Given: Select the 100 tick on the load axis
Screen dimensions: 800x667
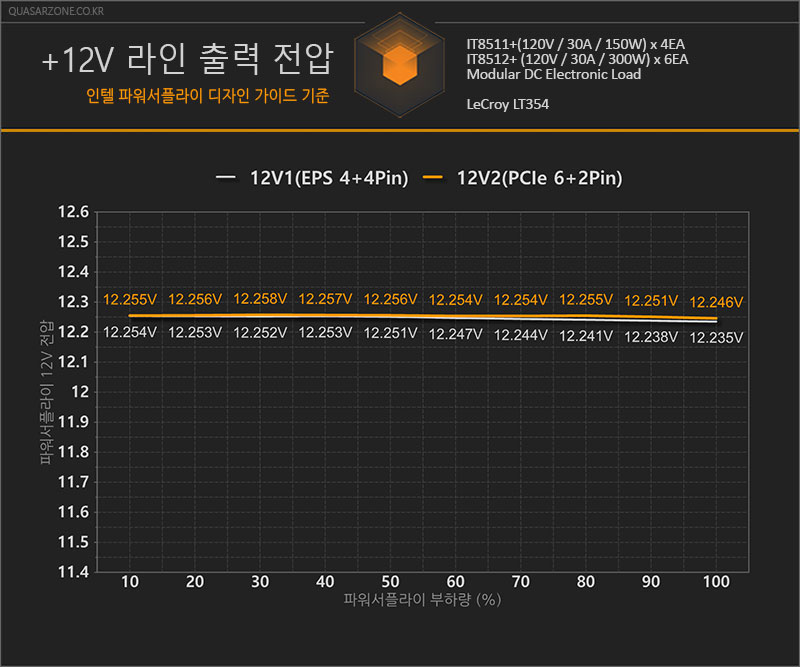Looking at the screenshot, I should point(716,581).
